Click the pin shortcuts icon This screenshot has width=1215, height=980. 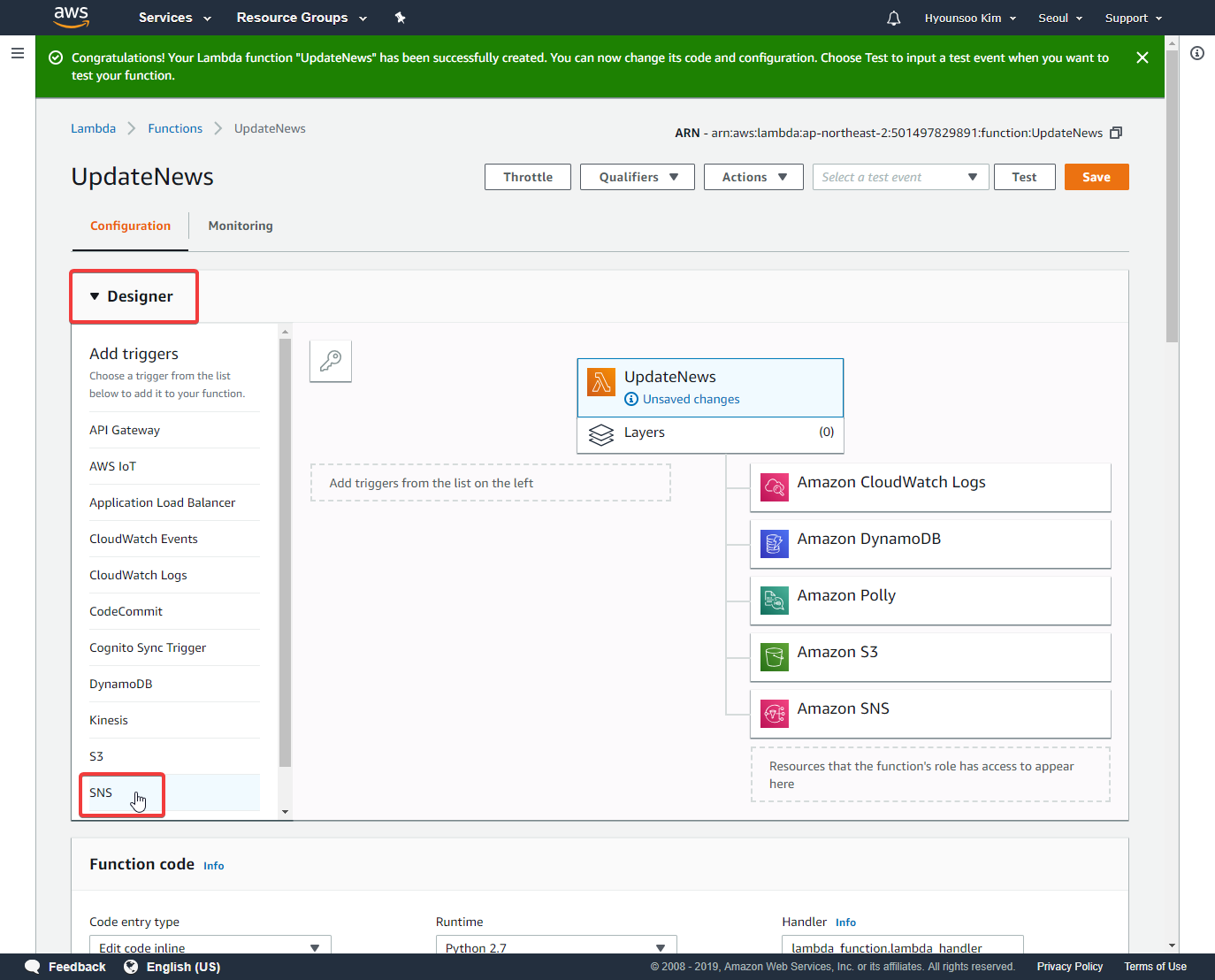[400, 18]
